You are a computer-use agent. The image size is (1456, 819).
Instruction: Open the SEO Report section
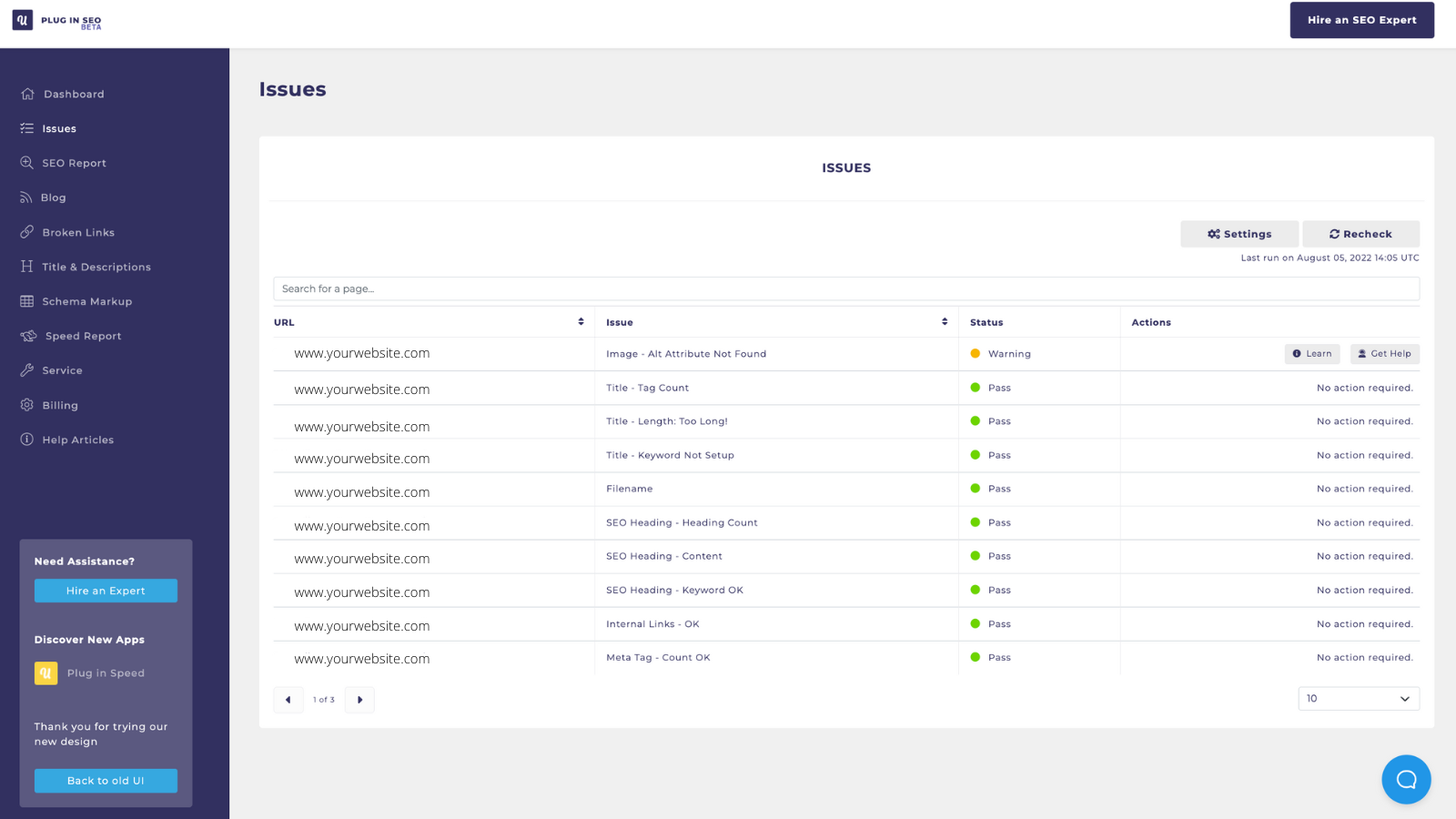pyautogui.click(x=73, y=162)
